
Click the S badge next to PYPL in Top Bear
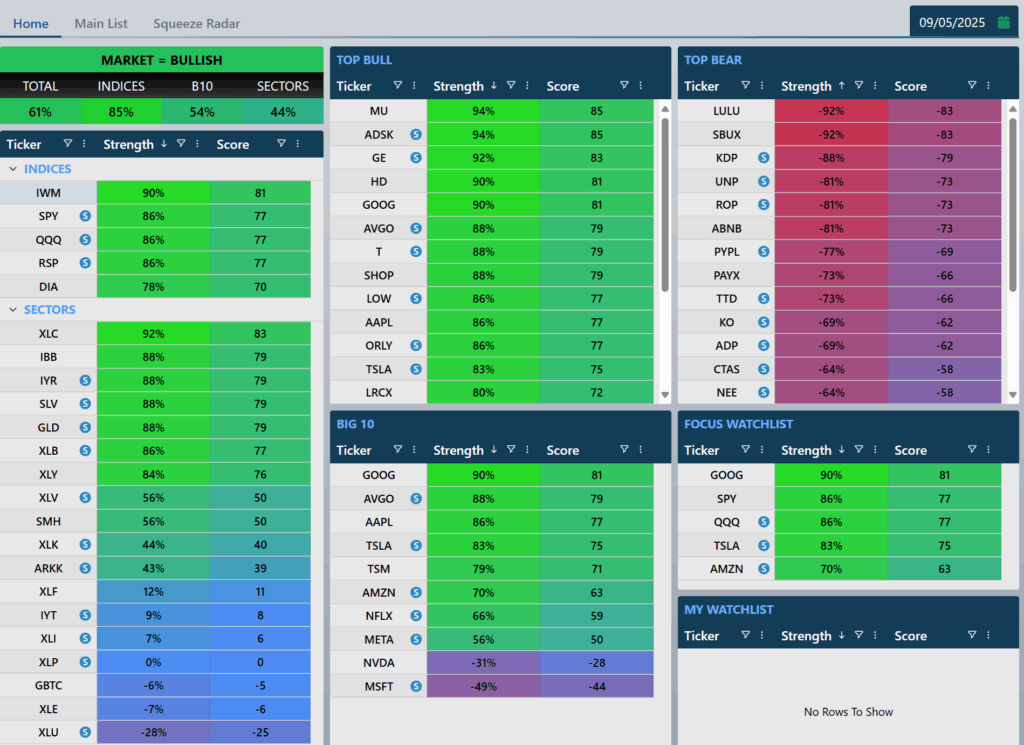pyautogui.click(x=763, y=251)
